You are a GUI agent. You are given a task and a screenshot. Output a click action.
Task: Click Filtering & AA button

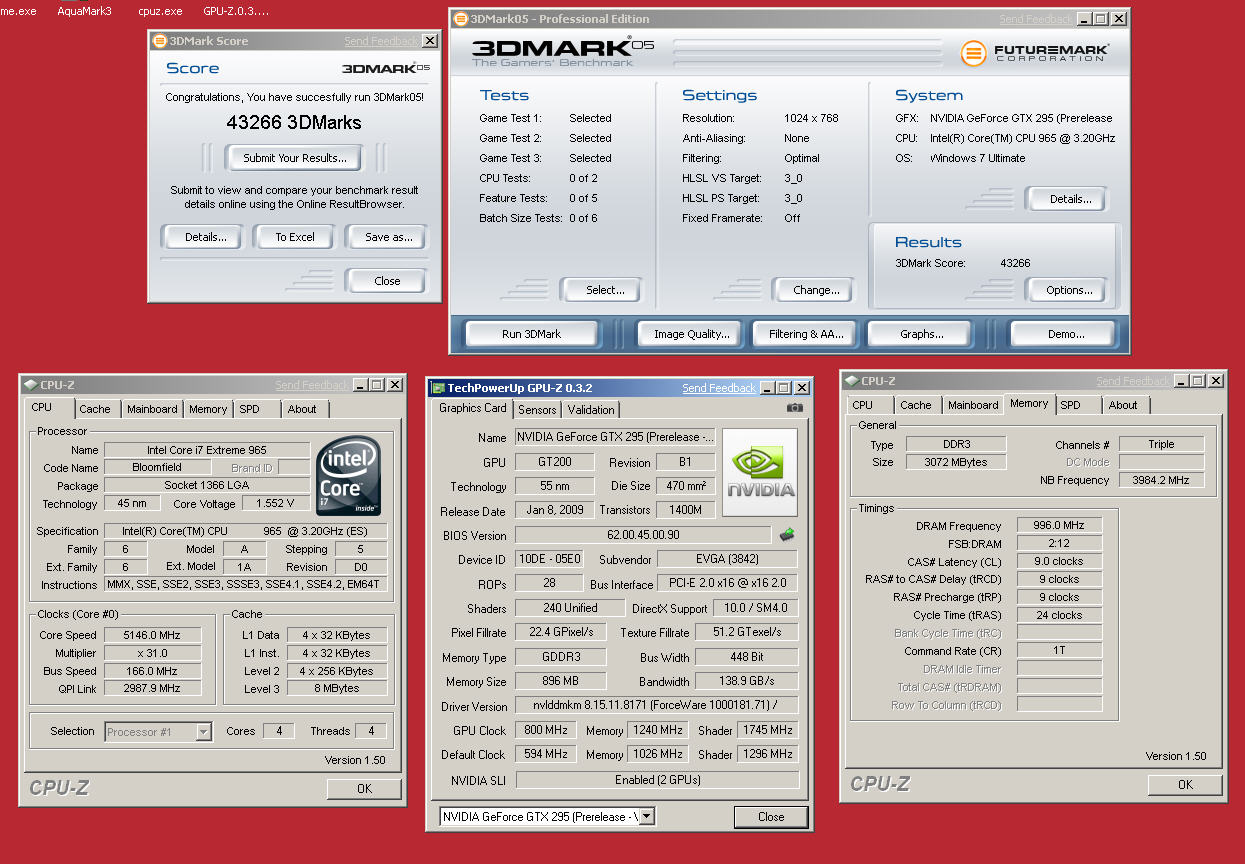click(x=806, y=334)
